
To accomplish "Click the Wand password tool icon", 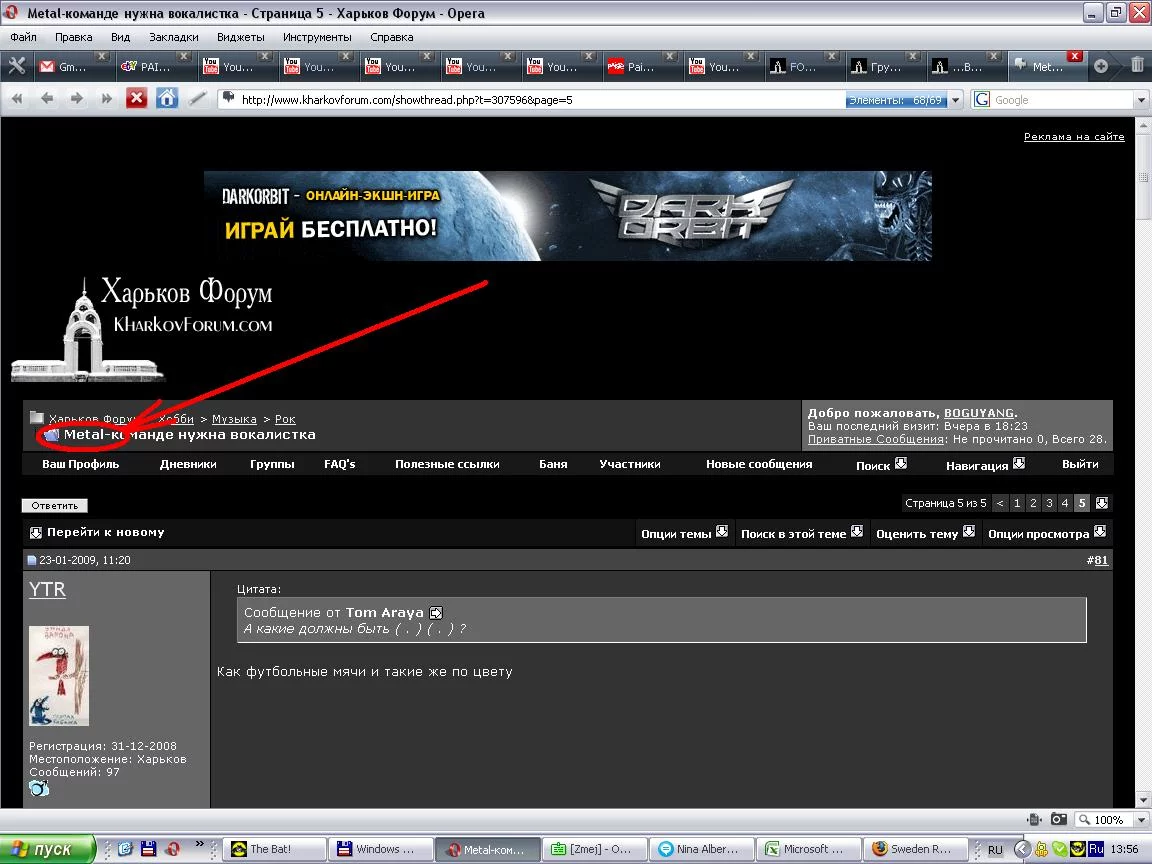I will pyautogui.click(x=197, y=98).
